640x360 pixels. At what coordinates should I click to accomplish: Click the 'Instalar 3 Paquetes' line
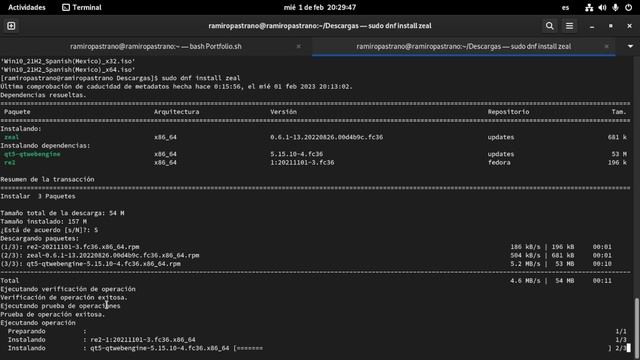[x=38, y=196]
